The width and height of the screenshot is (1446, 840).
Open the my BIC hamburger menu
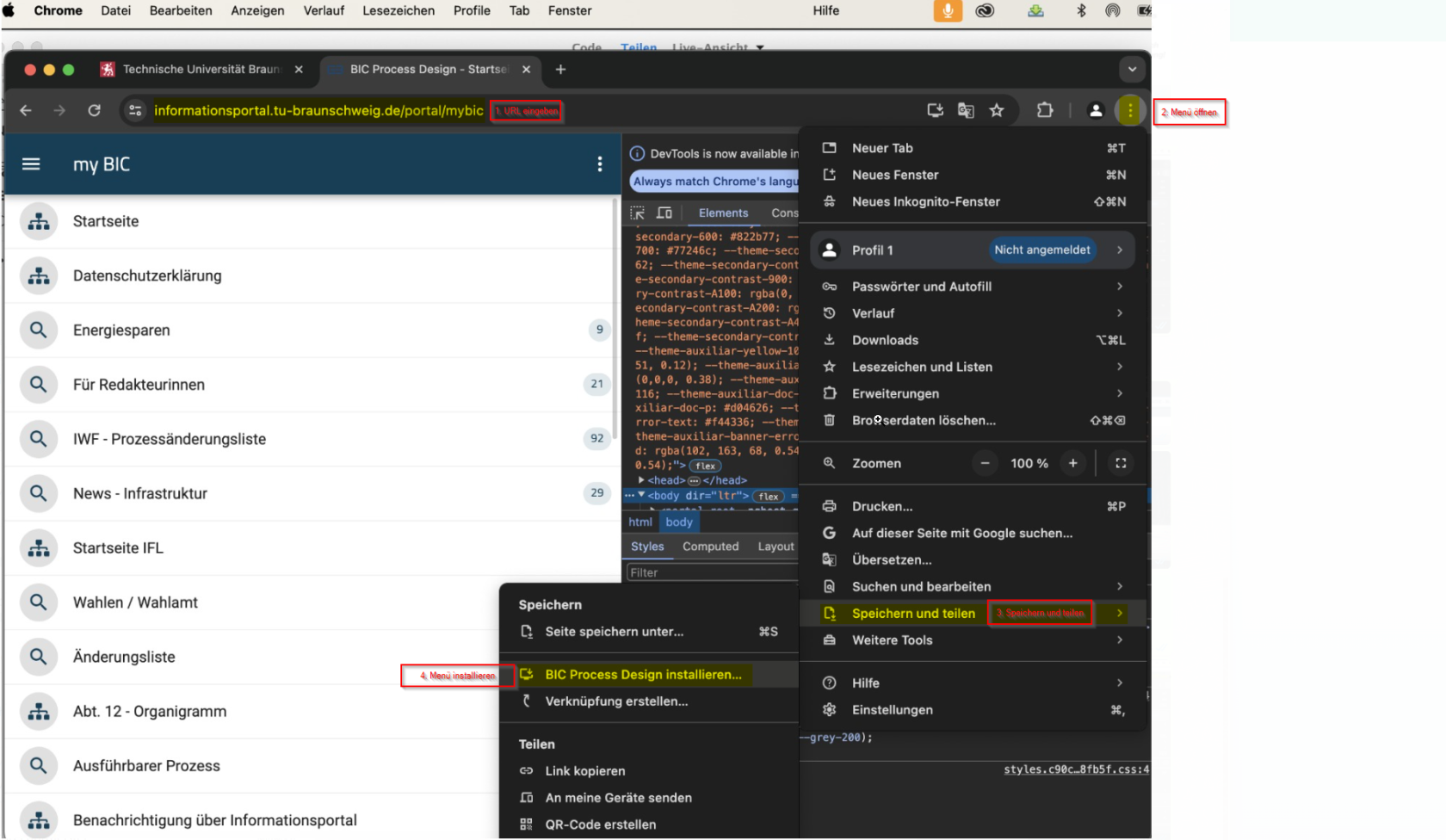click(x=31, y=164)
